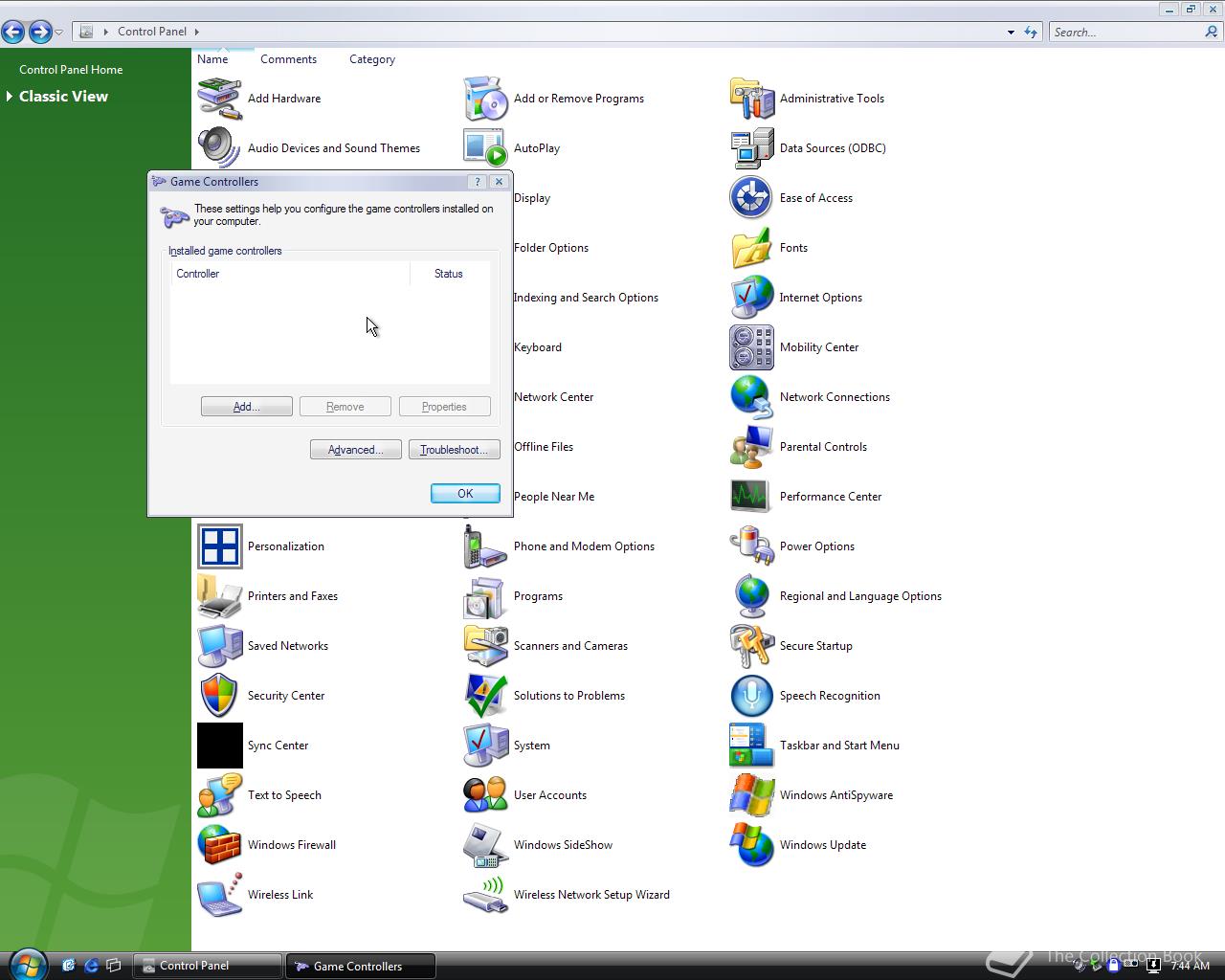This screenshot has height=980, width=1225.
Task: Open Solutions to Problems icon
Action: (485, 696)
